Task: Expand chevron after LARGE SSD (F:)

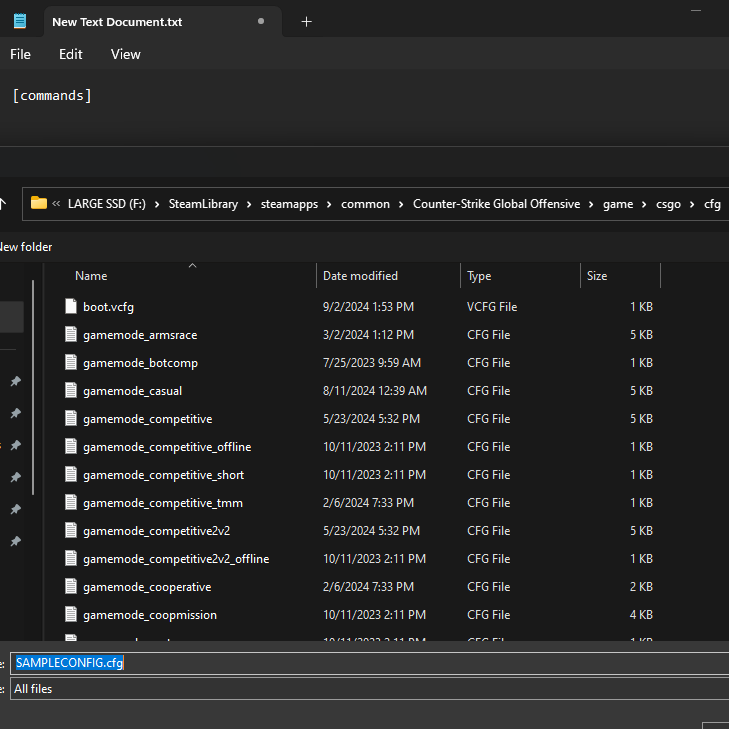Action: pos(157,205)
